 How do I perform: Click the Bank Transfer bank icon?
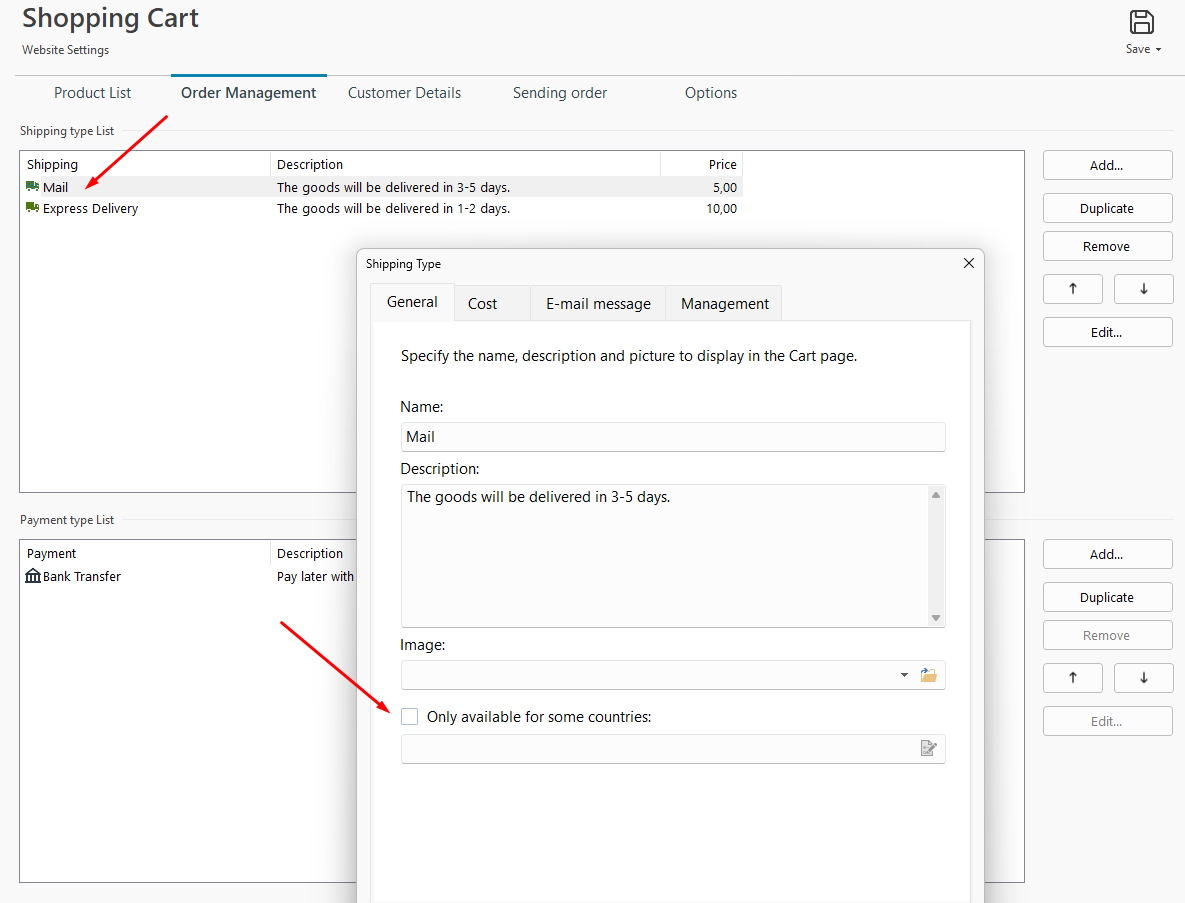pos(33,576)
